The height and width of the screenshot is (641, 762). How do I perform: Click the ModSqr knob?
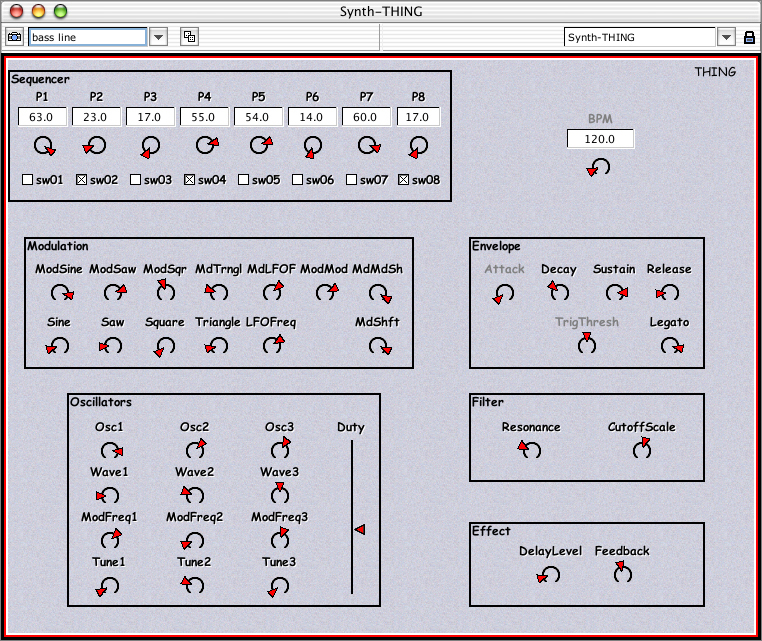pos(165,290)
